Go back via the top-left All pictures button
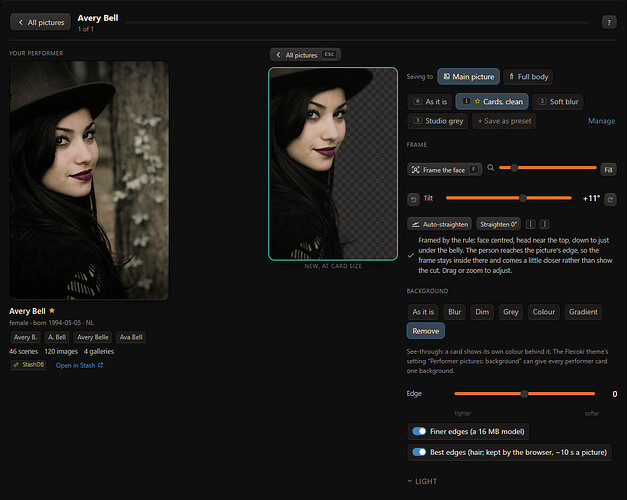Image resolution: width=627 pixels, height=500 pixels. pyautogui.click(x=40, y=22)
